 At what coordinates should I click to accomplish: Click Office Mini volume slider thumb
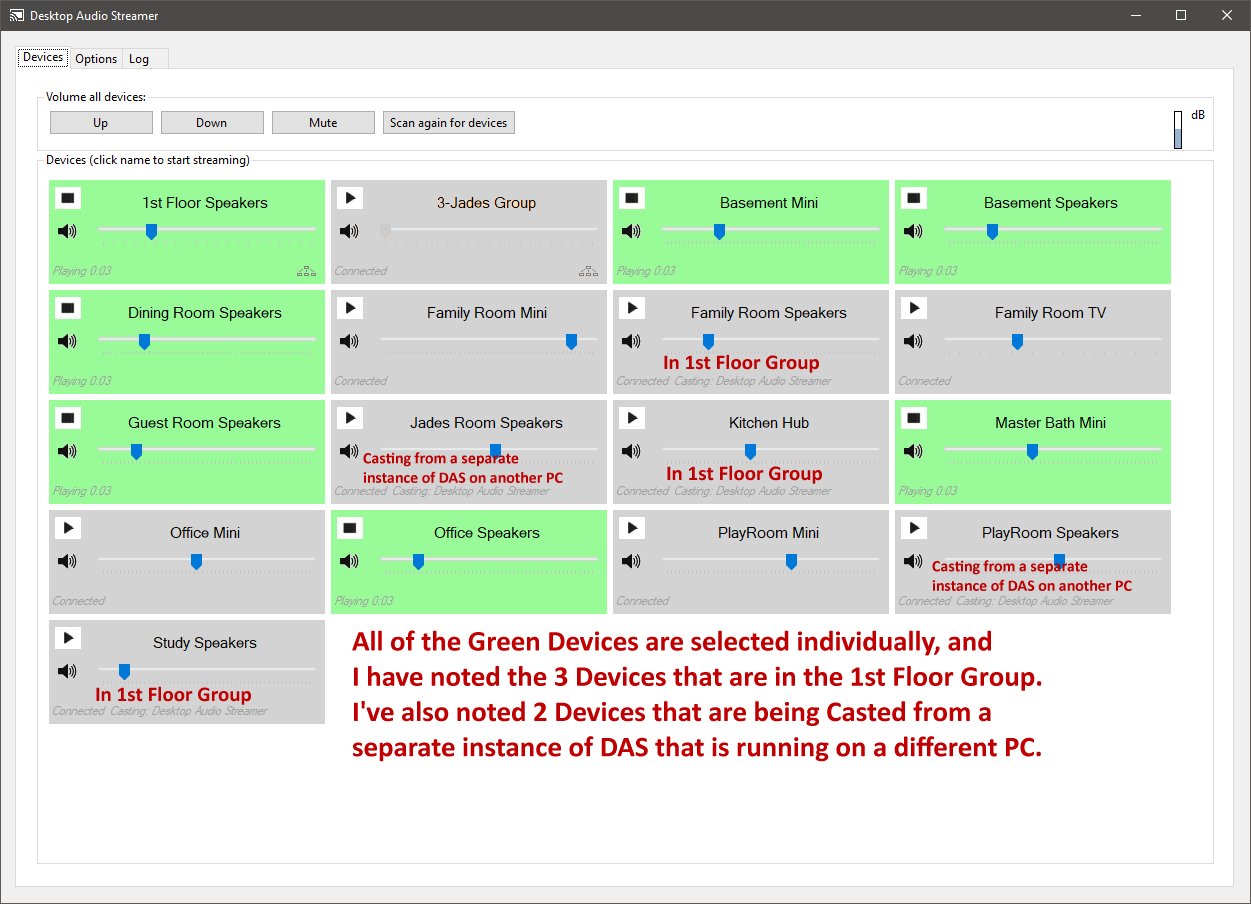[196, 561]
